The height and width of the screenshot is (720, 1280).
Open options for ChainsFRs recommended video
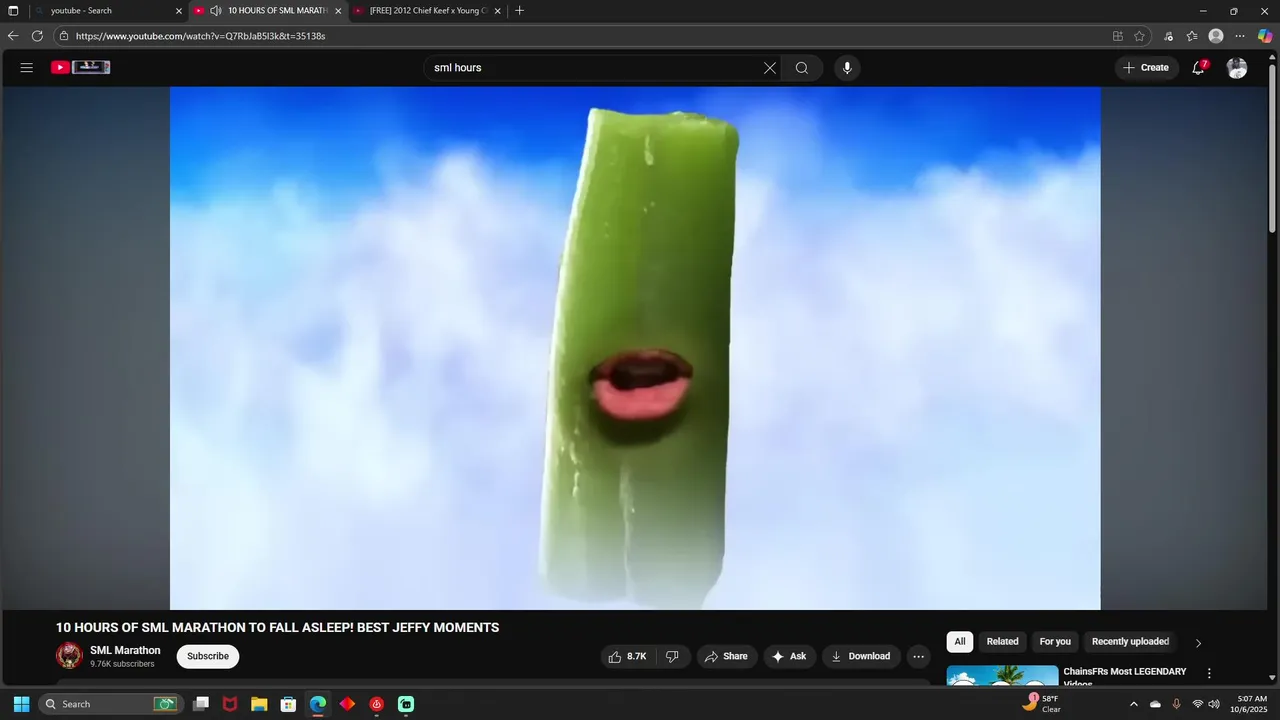pyautogui.click(x=1209, y=674)
